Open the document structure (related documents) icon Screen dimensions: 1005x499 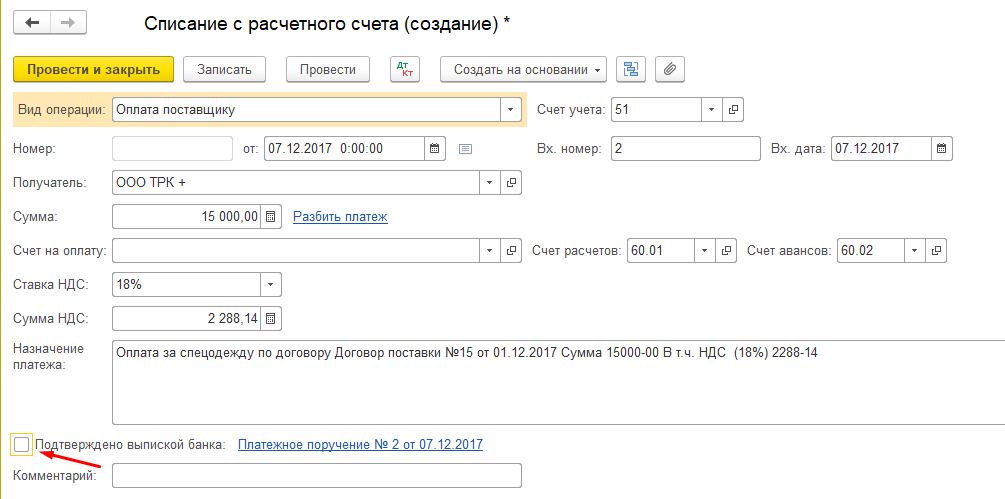631,70
